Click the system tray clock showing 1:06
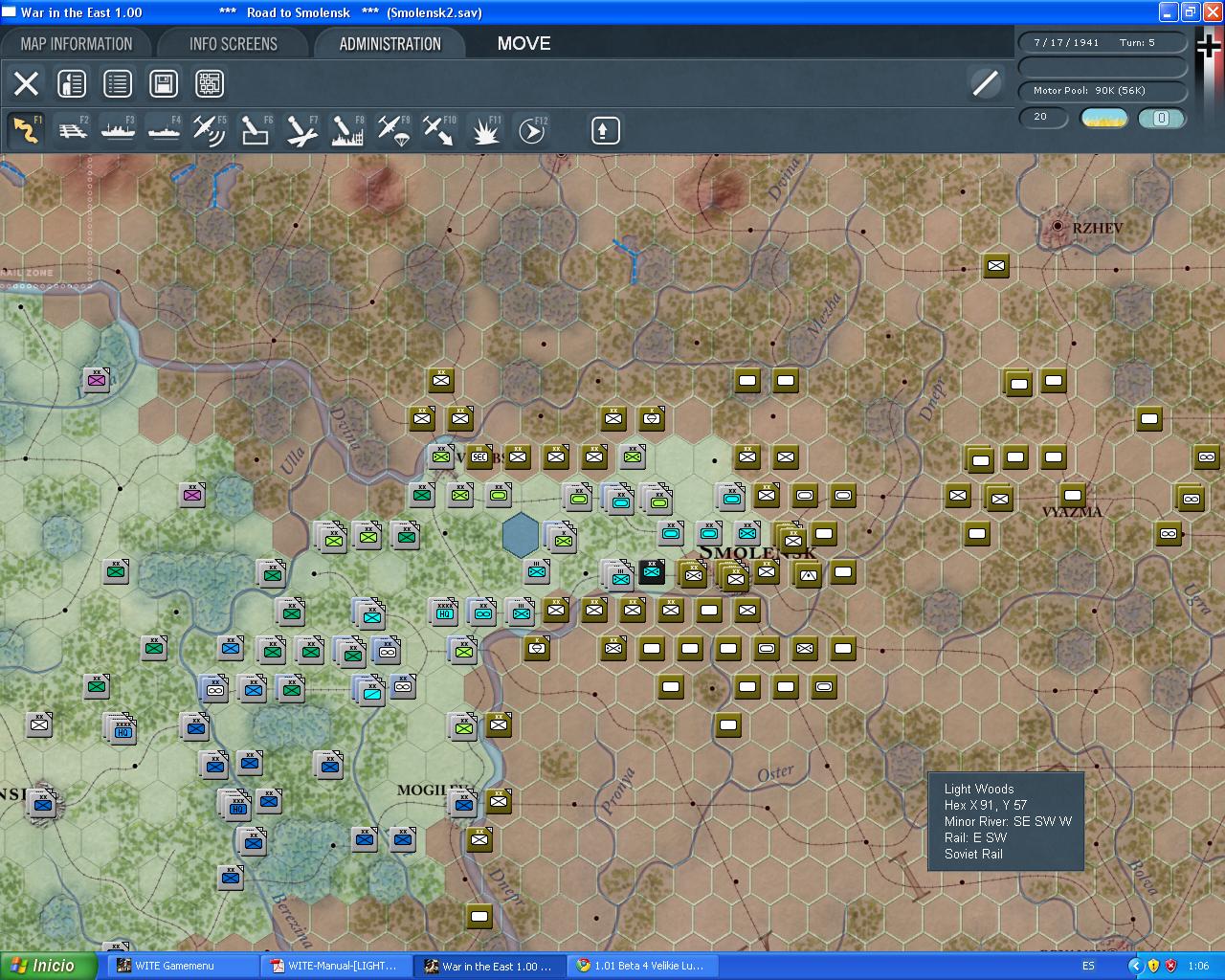The height and width of the screenshot is (980, 1225). [1198, 967]
